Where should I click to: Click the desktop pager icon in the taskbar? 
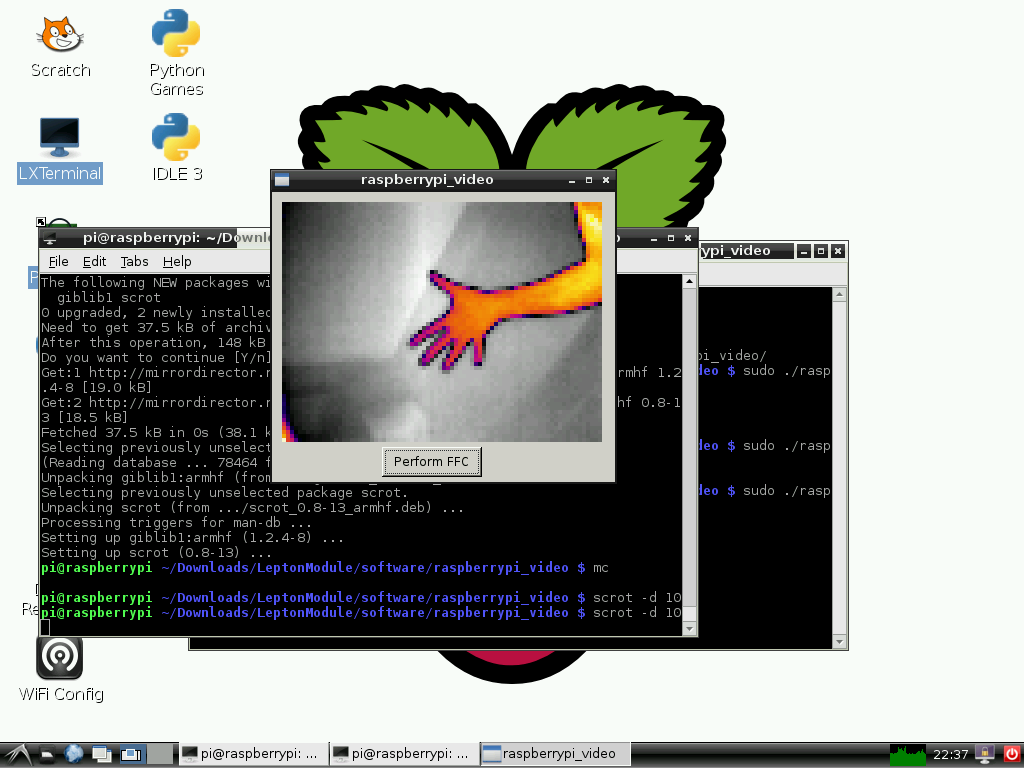click(131, 754)
